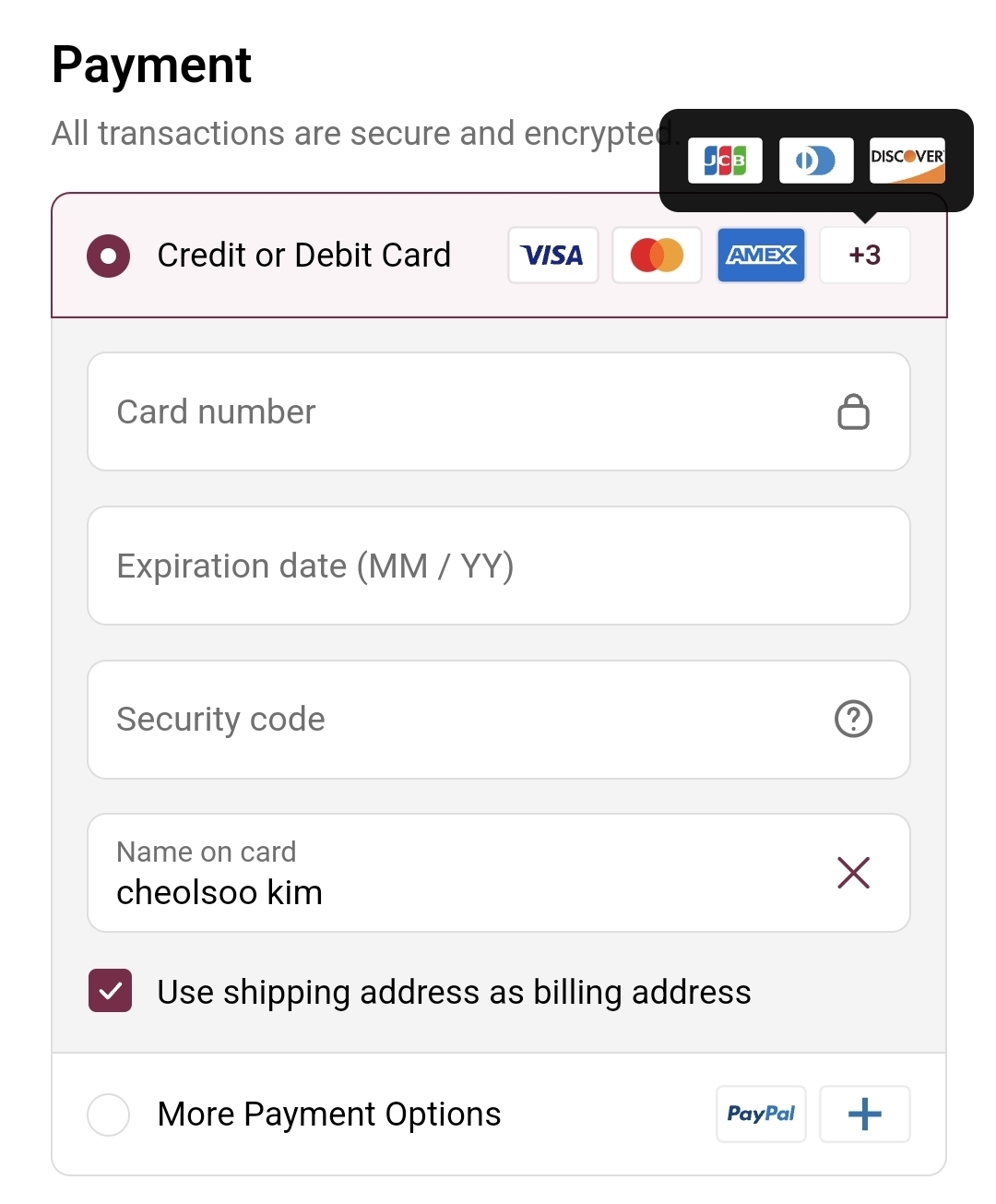Click the PayPal payment logo
Viewport: 996px width, 1204px height.
tap(761, 1115)
